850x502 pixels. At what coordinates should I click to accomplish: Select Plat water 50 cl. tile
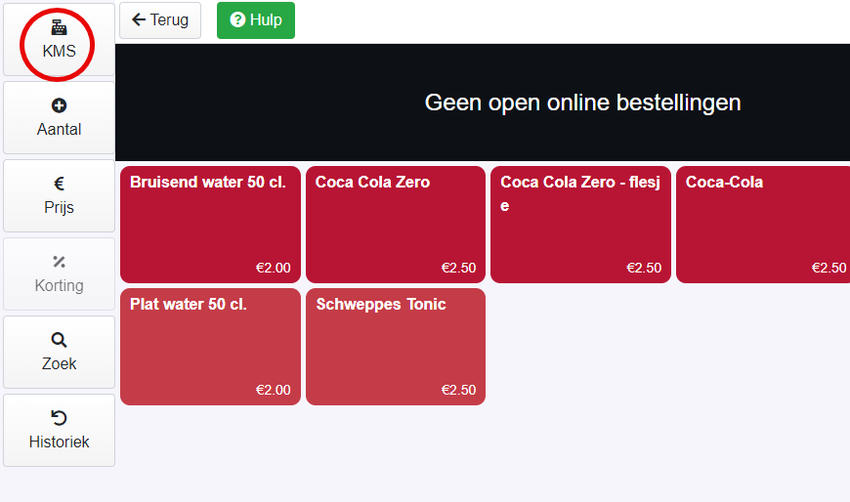click(x=210, y=346)
